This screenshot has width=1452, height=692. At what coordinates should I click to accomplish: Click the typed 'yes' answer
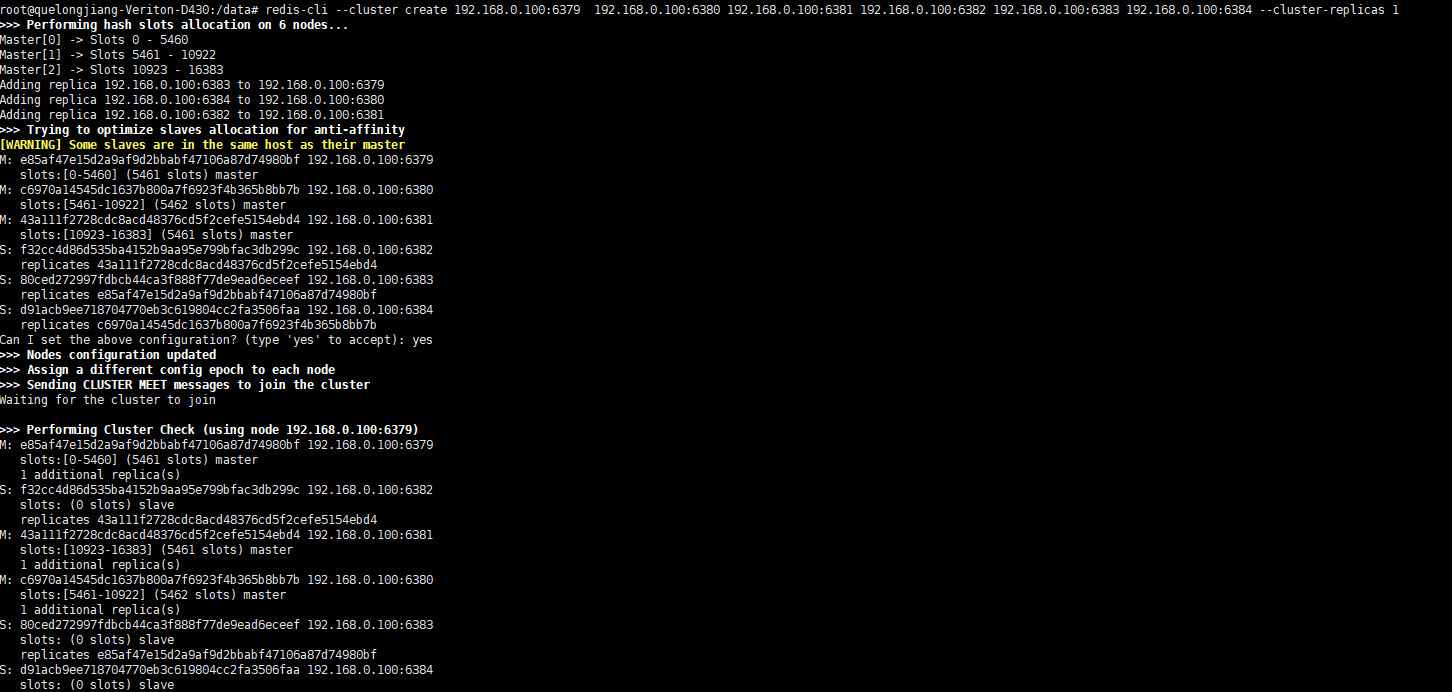pos(423,340)
